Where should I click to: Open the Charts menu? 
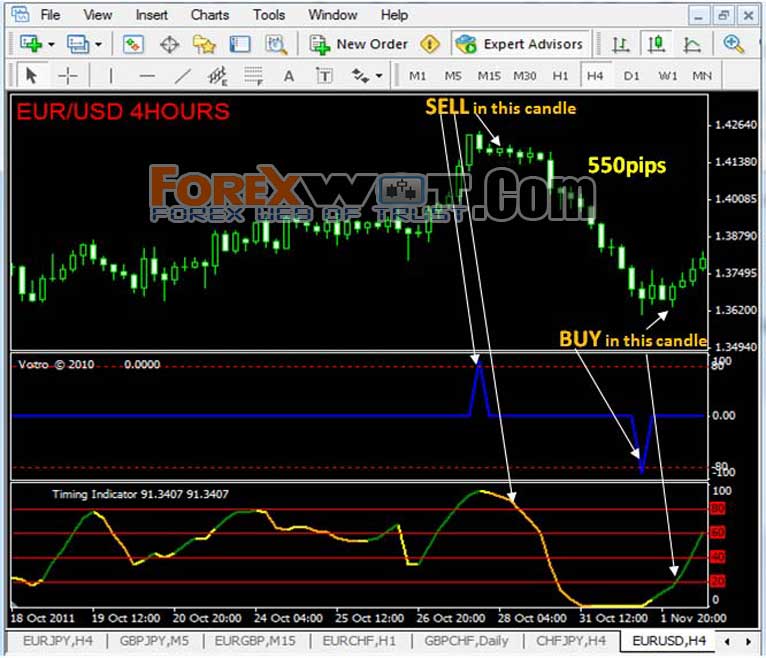point(210,15)
